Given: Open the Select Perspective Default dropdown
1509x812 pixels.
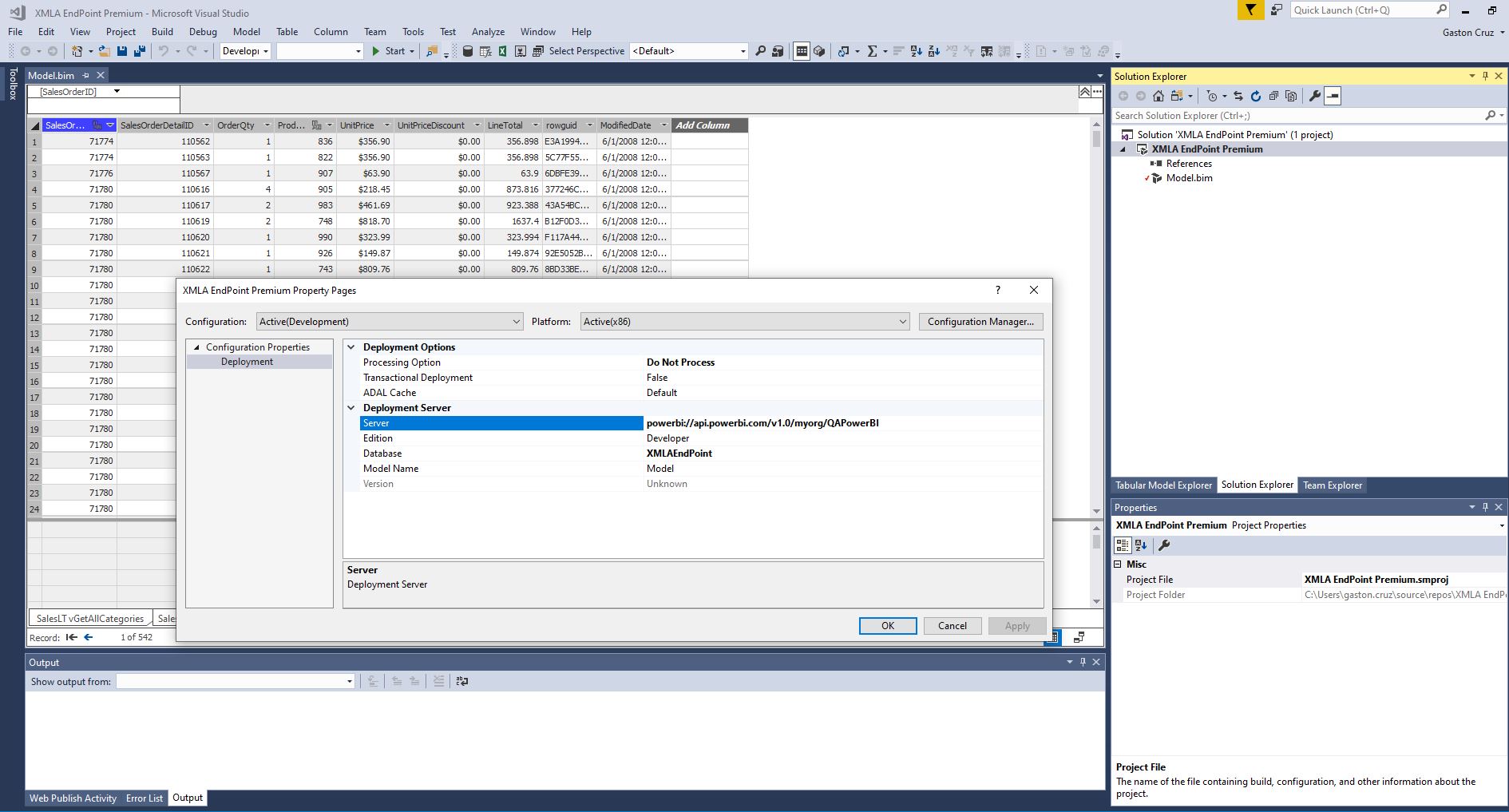Looking at the screenshot, I should coord(743,51).
